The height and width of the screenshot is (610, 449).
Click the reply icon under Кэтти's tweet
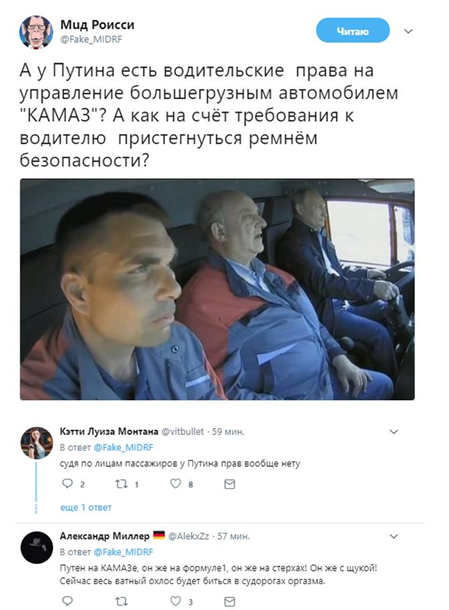(67, 483)
